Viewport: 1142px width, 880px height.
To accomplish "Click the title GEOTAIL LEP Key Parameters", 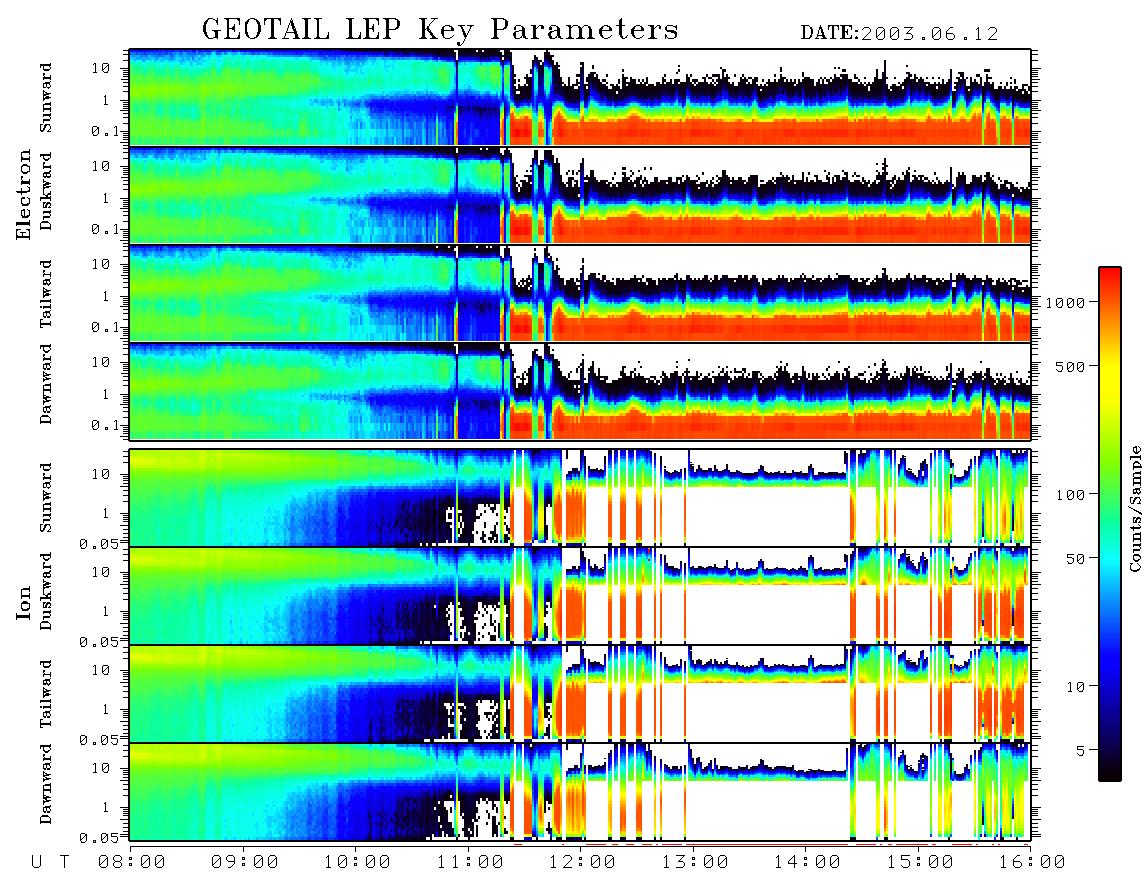I will point(440,30).
